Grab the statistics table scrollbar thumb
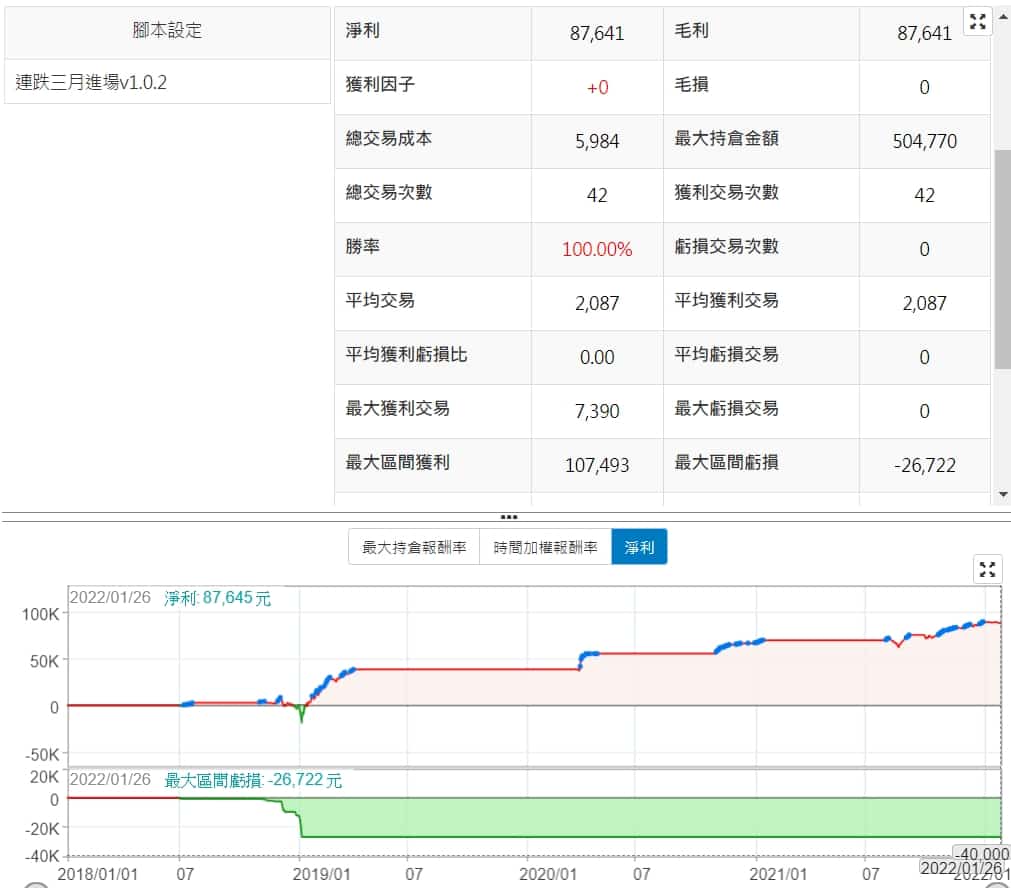This screenshot has height=888, width=1011. [1003, 260]
